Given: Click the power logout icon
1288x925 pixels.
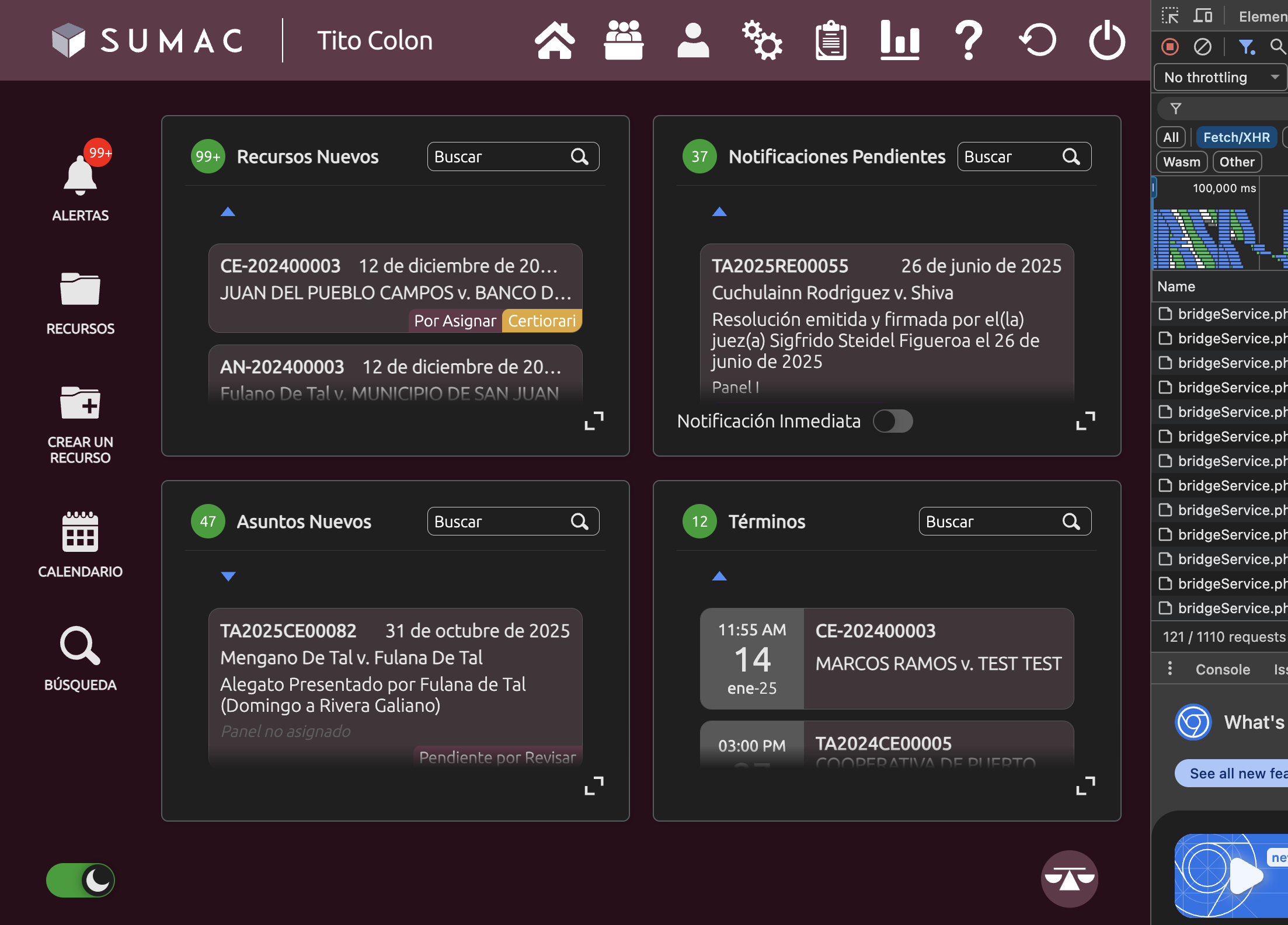Looking at the screenshot, I should tap(1106, 40).
